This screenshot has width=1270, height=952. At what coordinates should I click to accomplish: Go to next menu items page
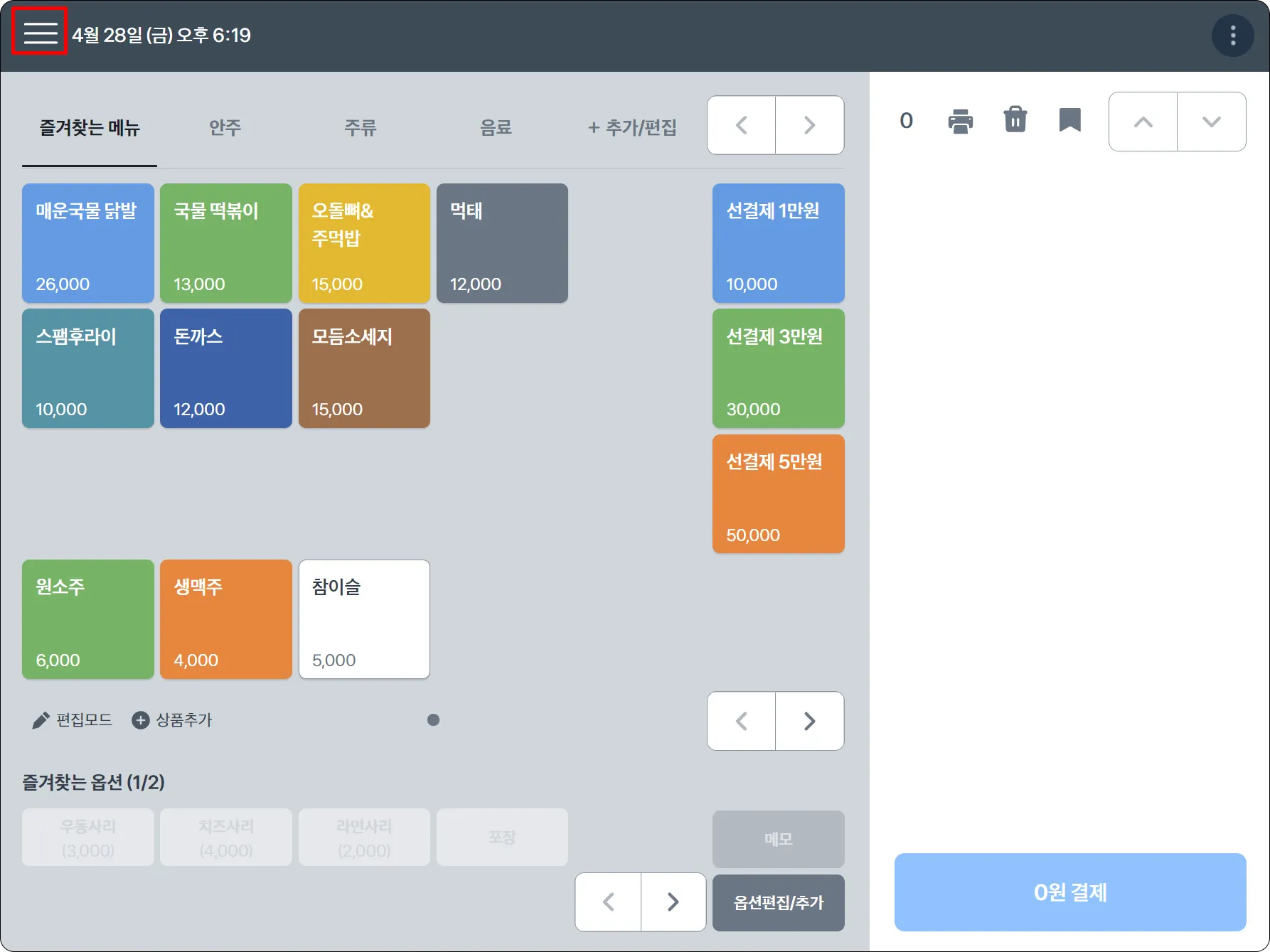point(809,722)
